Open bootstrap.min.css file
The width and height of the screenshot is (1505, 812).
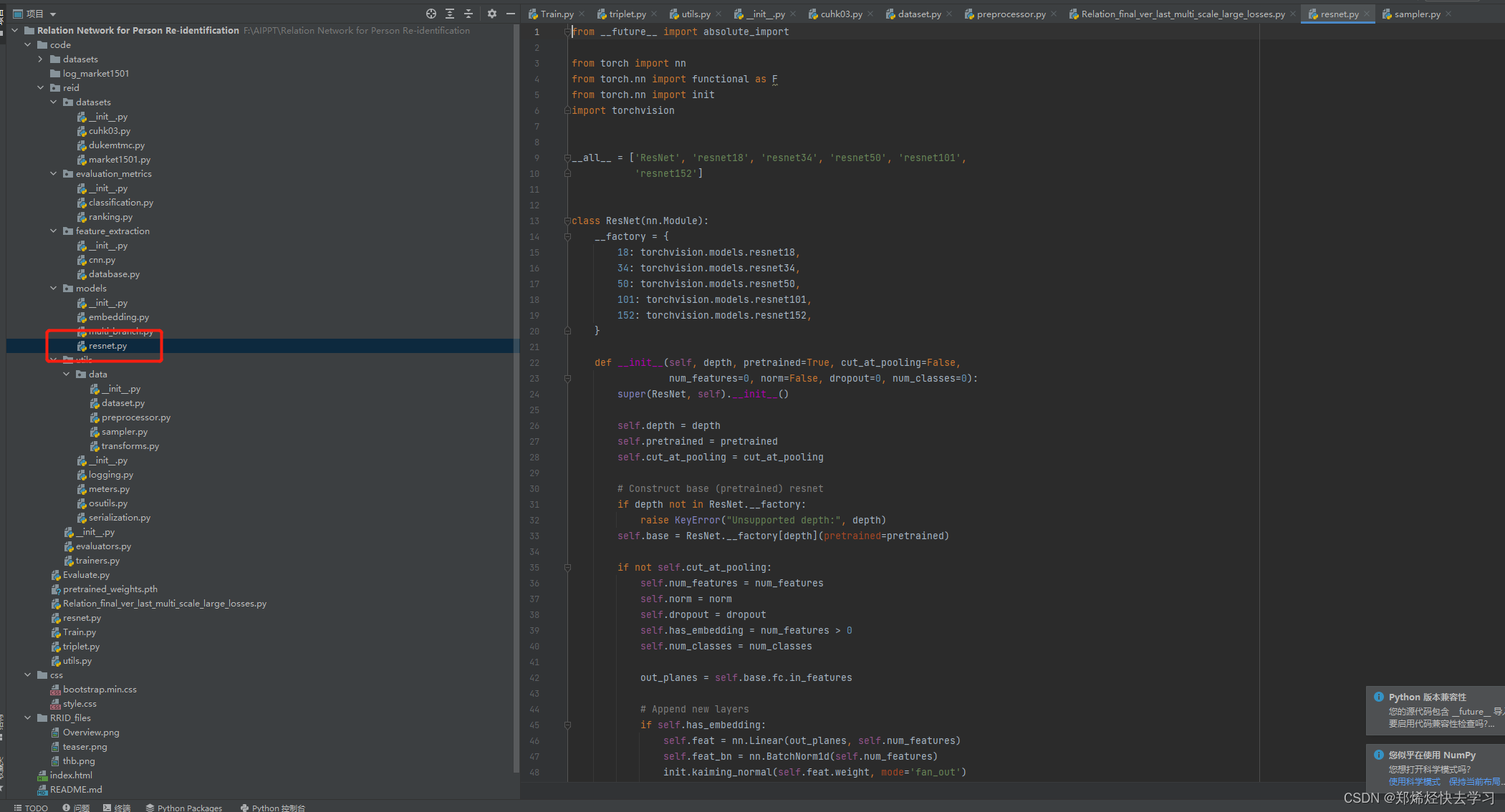100,689
